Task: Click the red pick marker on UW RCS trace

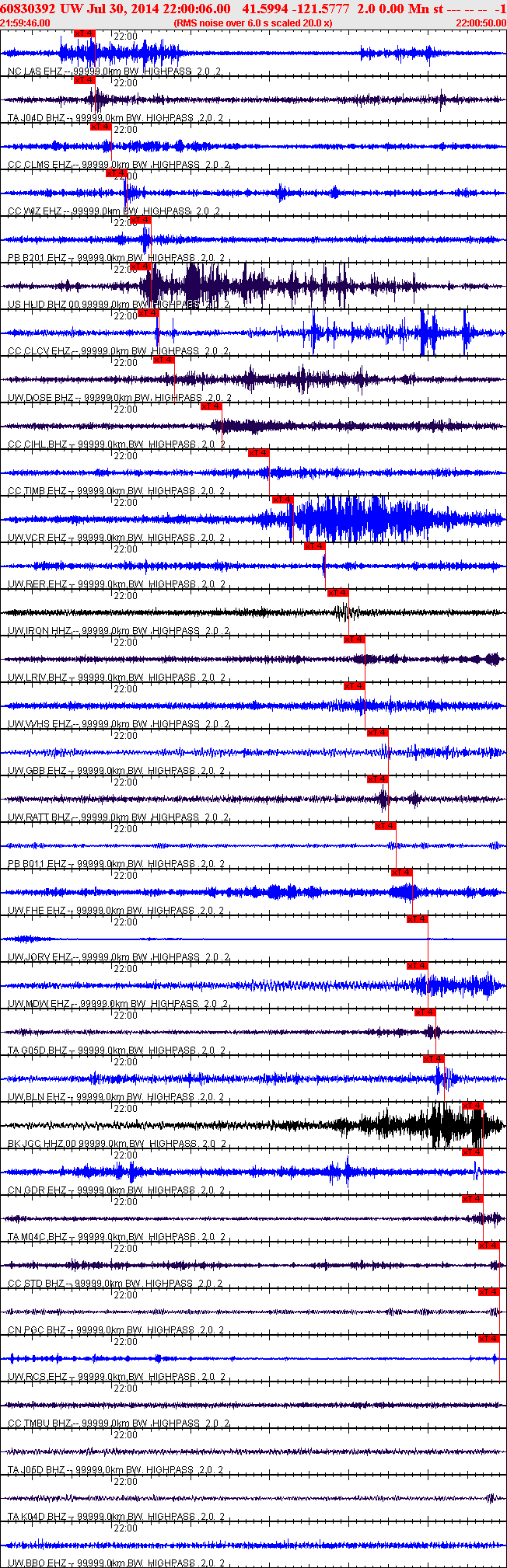Action: pyautogui.click(x=488, y=1339)
